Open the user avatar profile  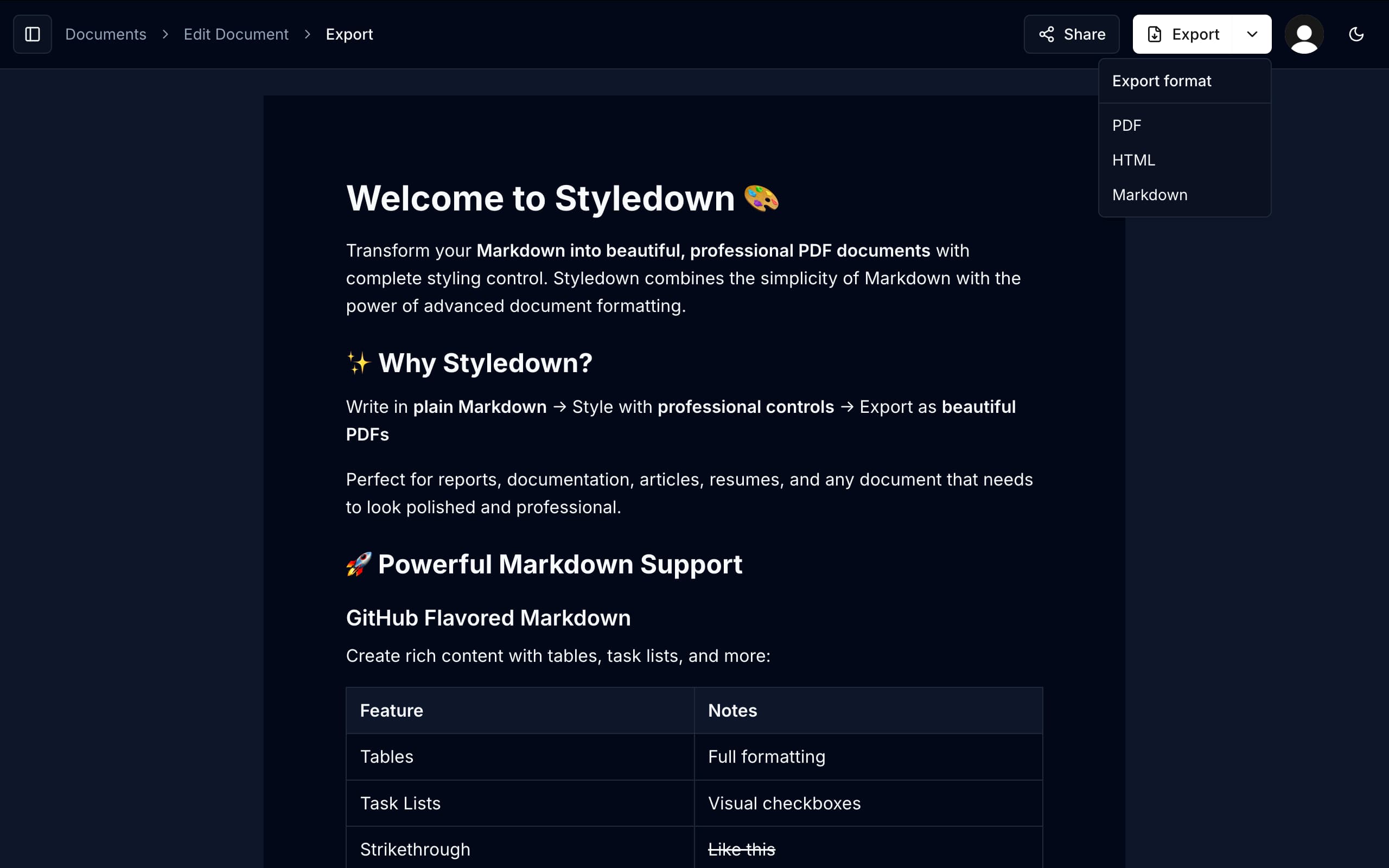[1304, 34]
